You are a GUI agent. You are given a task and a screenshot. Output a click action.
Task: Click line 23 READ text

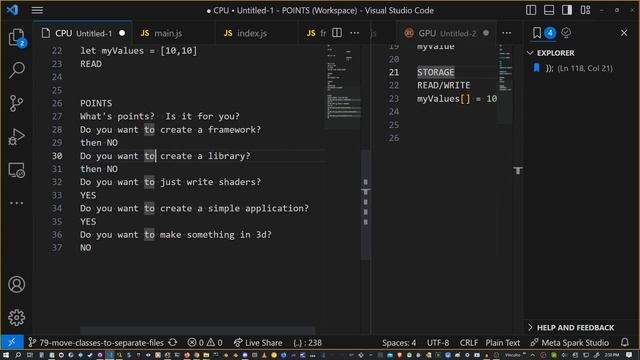(91, 64)
